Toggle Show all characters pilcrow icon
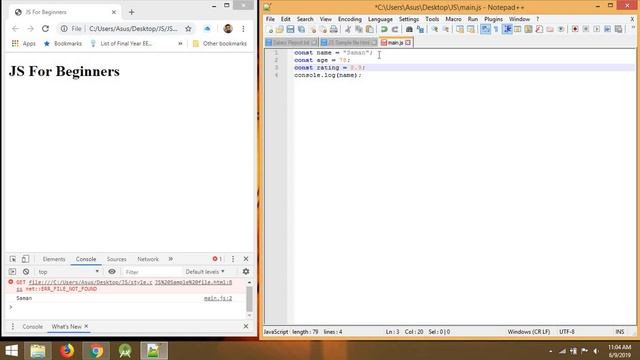The width and height of the screenshot is (640, 360). click(x=496, y=29)
